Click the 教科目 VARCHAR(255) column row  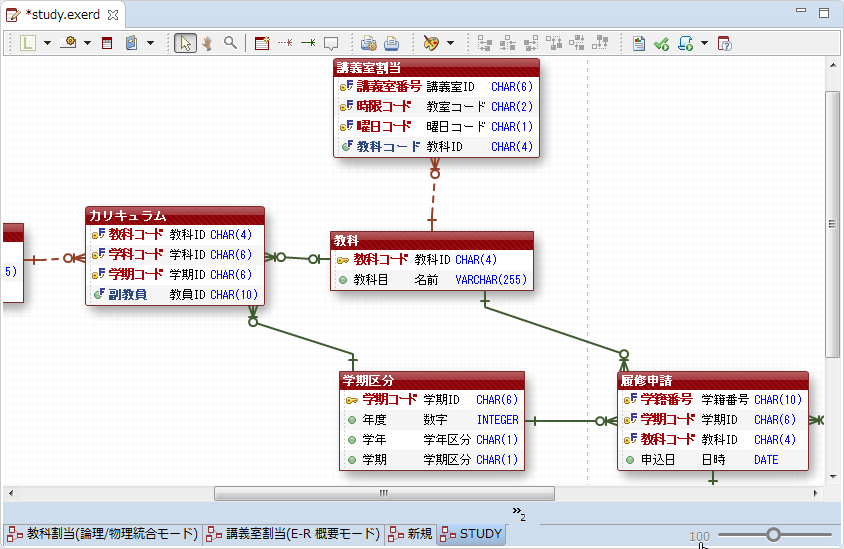coord(432,280)
